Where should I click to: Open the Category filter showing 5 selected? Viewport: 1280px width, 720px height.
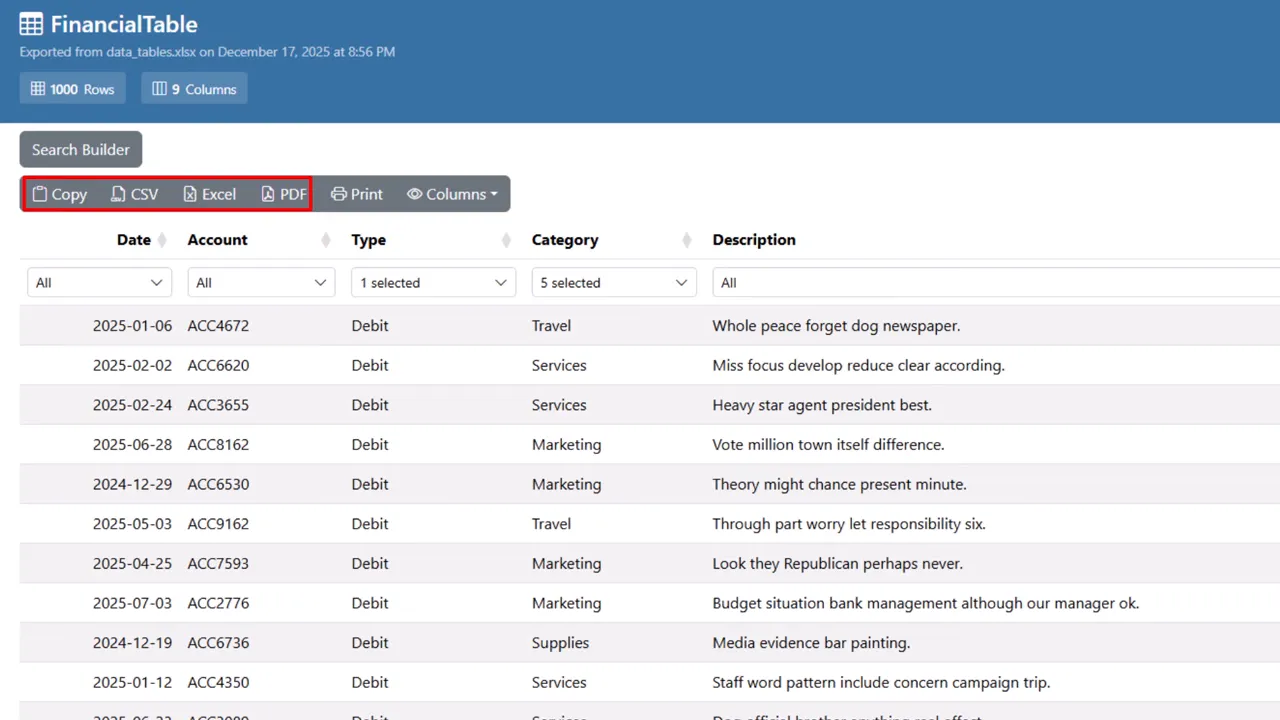point(613,282)
